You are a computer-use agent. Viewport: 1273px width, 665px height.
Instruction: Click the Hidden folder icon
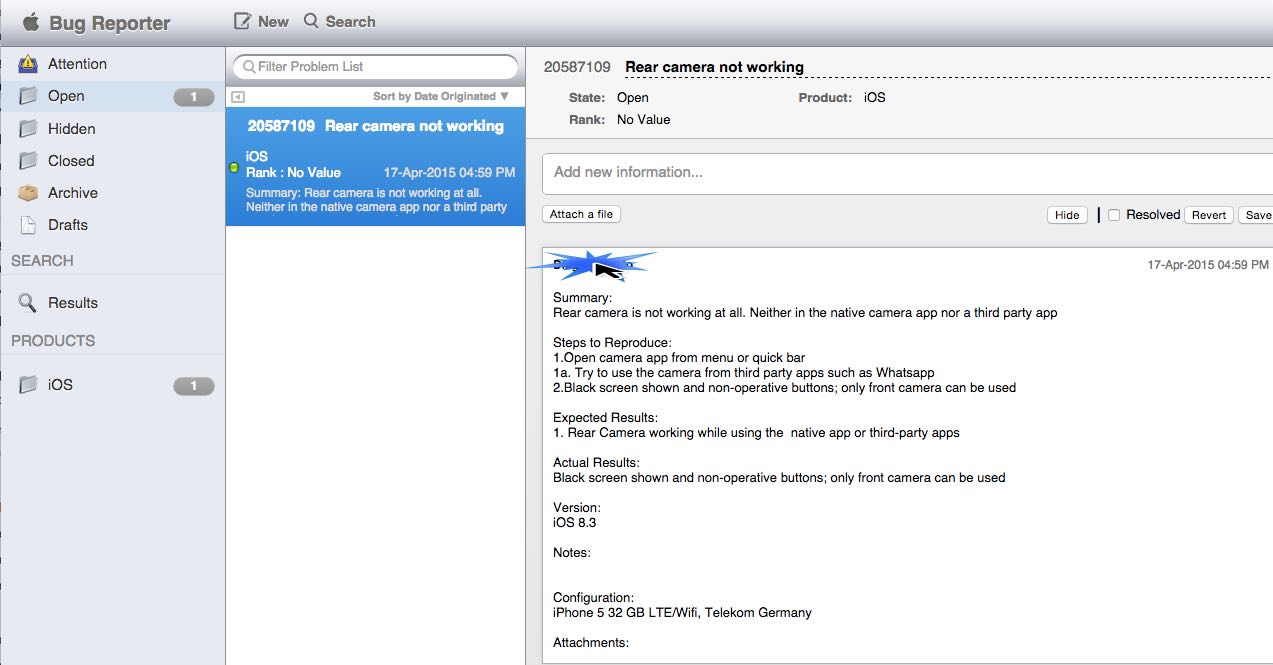[x=29, y=129]
